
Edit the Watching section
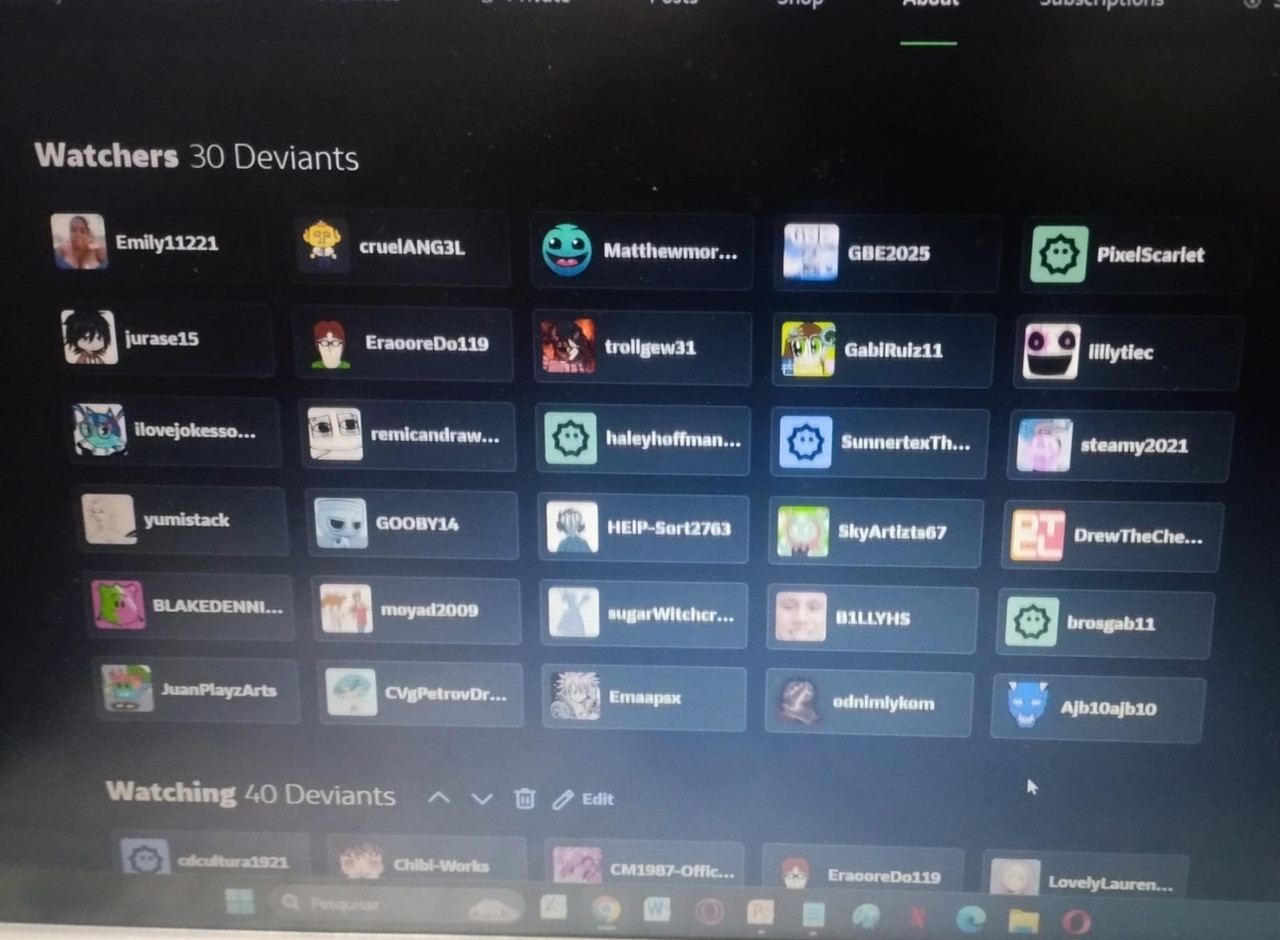coord(584,799)
